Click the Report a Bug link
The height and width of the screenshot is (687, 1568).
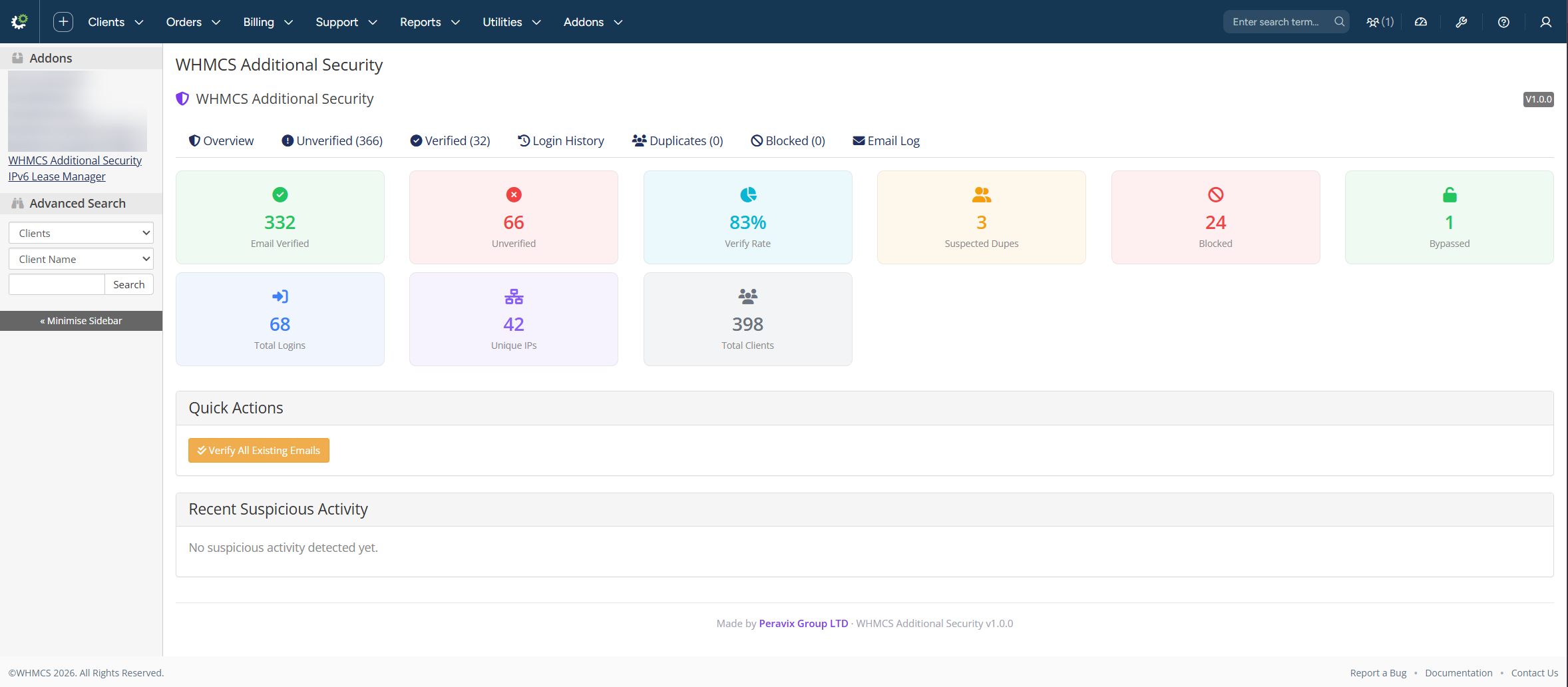[x=1378, y=672]
